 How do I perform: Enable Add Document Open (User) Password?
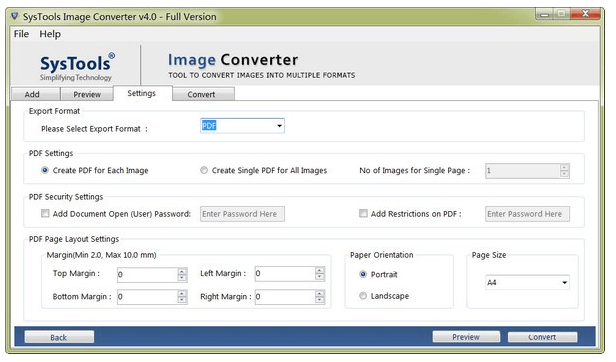[x=45, y=213]
